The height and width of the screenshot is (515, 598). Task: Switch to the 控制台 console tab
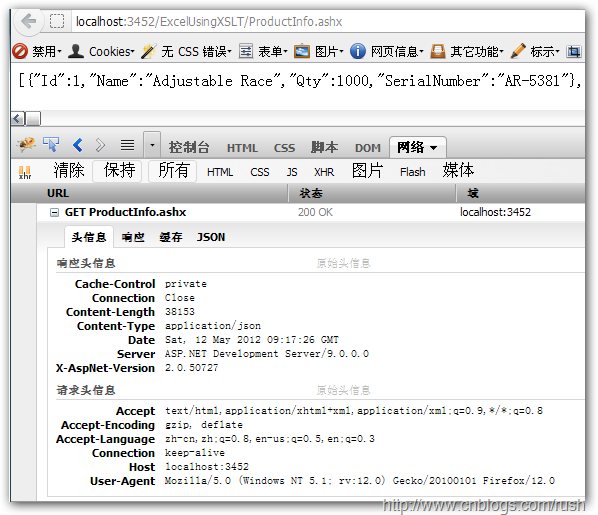[x=189, y=148]
